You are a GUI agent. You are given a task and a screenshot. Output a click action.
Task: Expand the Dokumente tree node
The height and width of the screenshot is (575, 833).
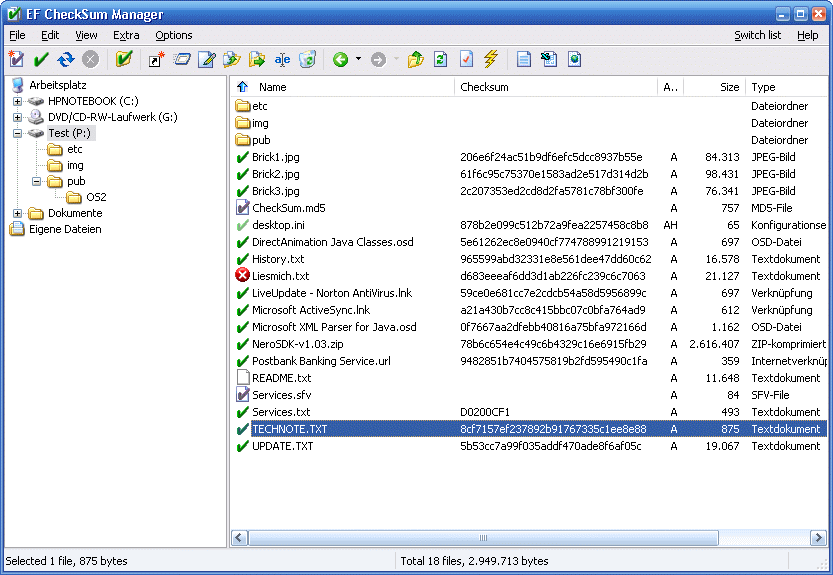[x=18, y=213]
